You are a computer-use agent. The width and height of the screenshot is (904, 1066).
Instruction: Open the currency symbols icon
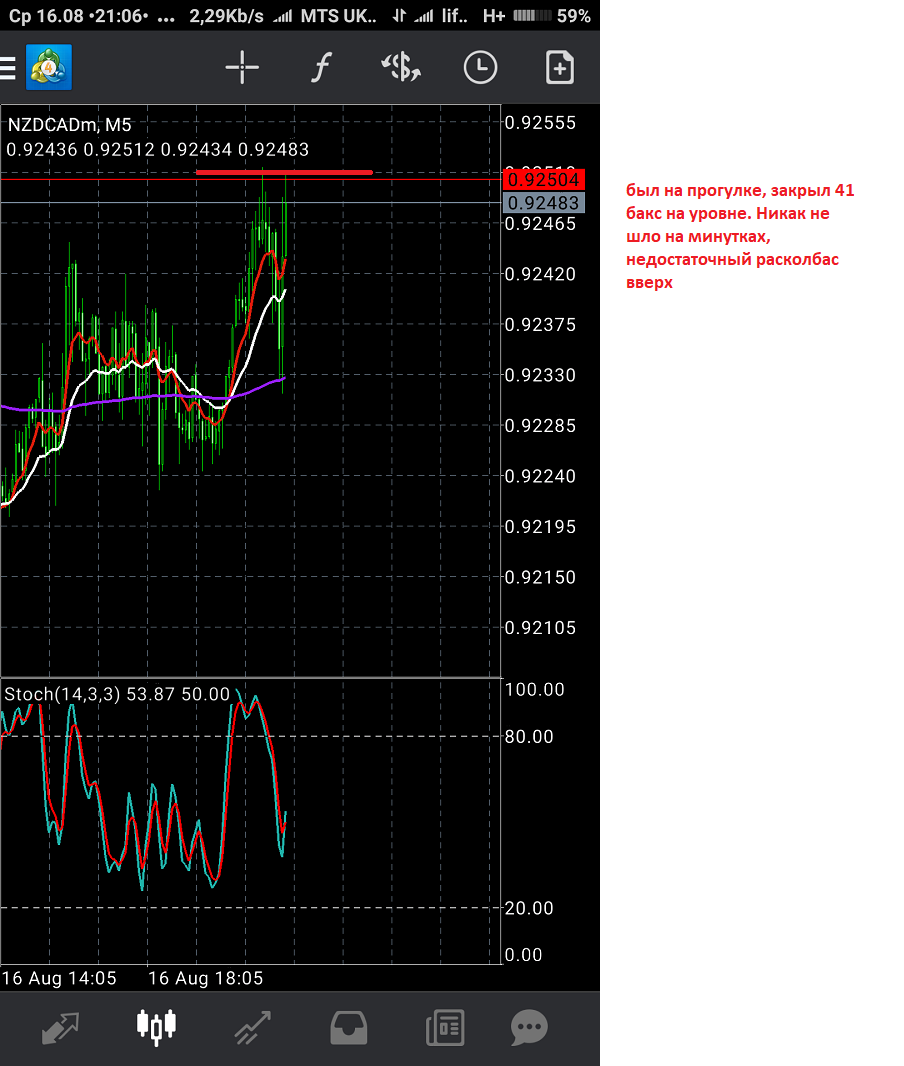[x=401, y=67]
